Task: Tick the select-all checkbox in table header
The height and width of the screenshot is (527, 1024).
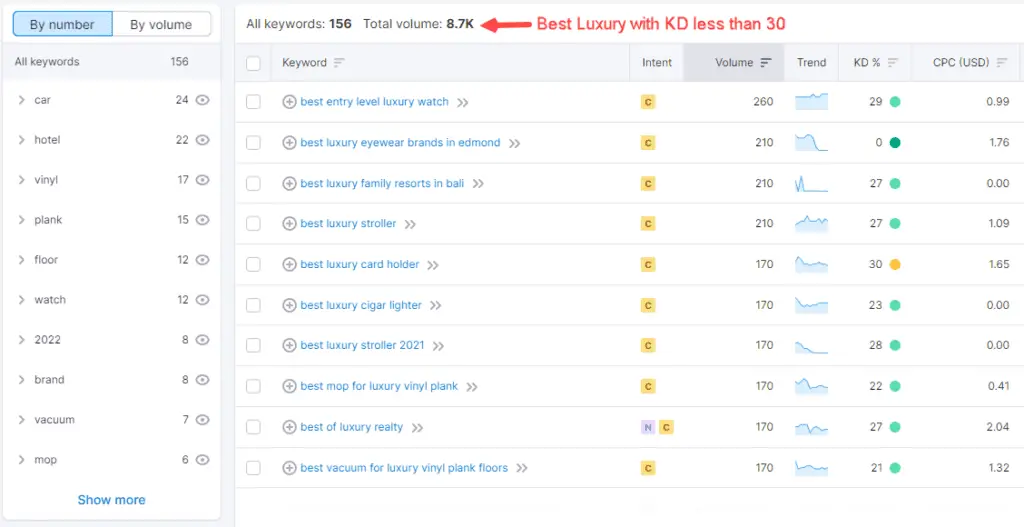Action: [253, 63]
